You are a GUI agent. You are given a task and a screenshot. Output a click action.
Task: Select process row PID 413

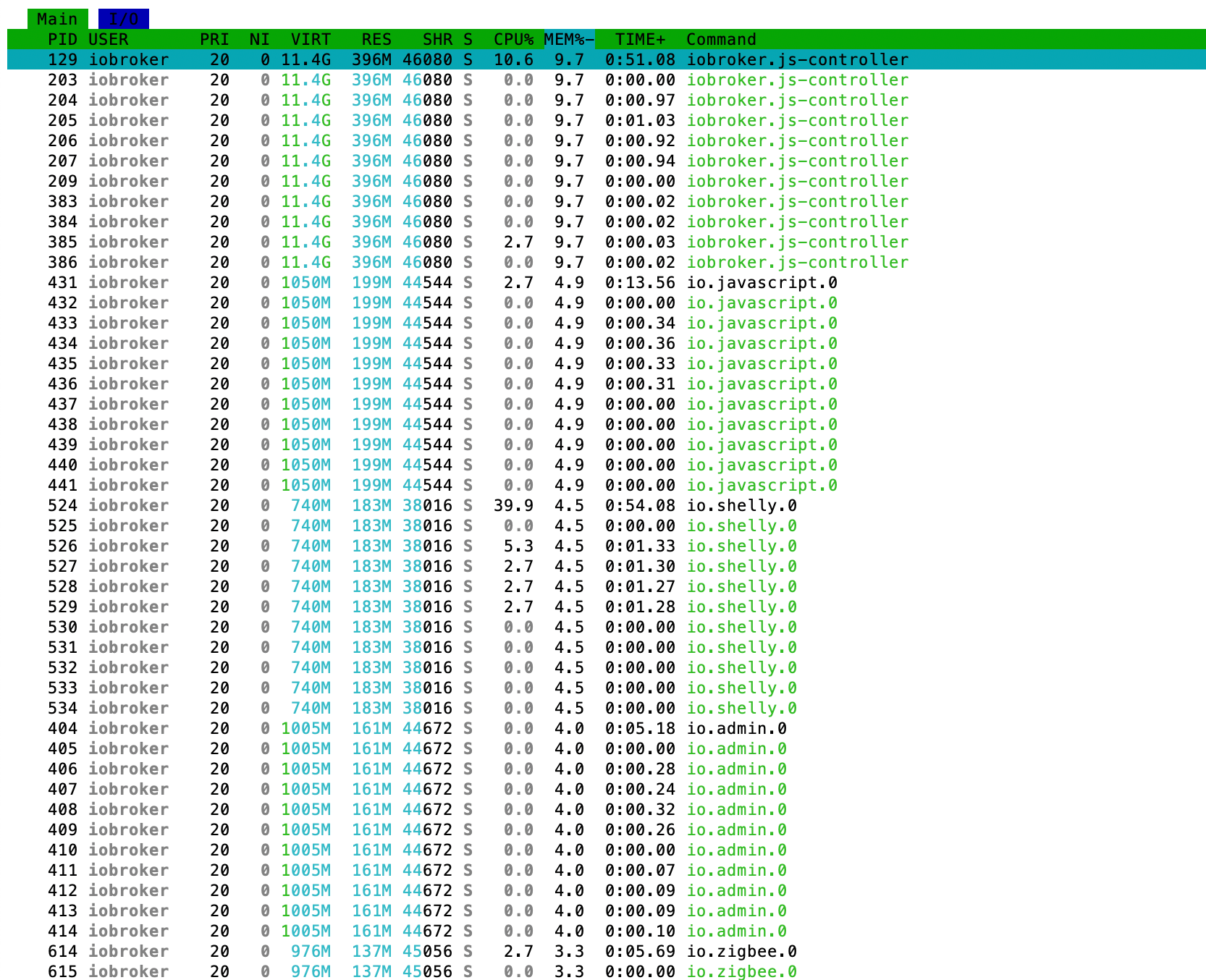[607, 911]
